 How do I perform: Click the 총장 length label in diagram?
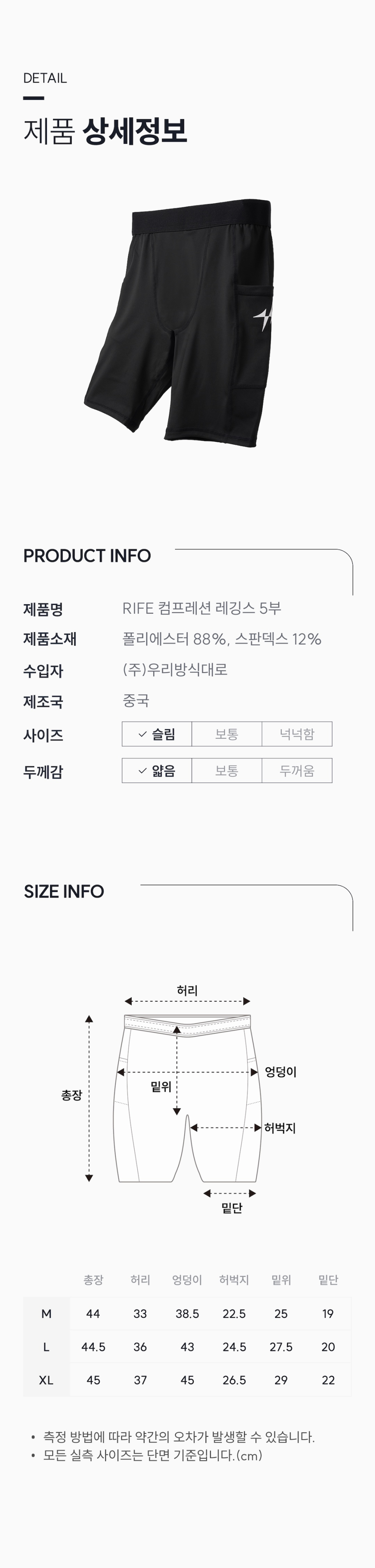coord(71,1095)
